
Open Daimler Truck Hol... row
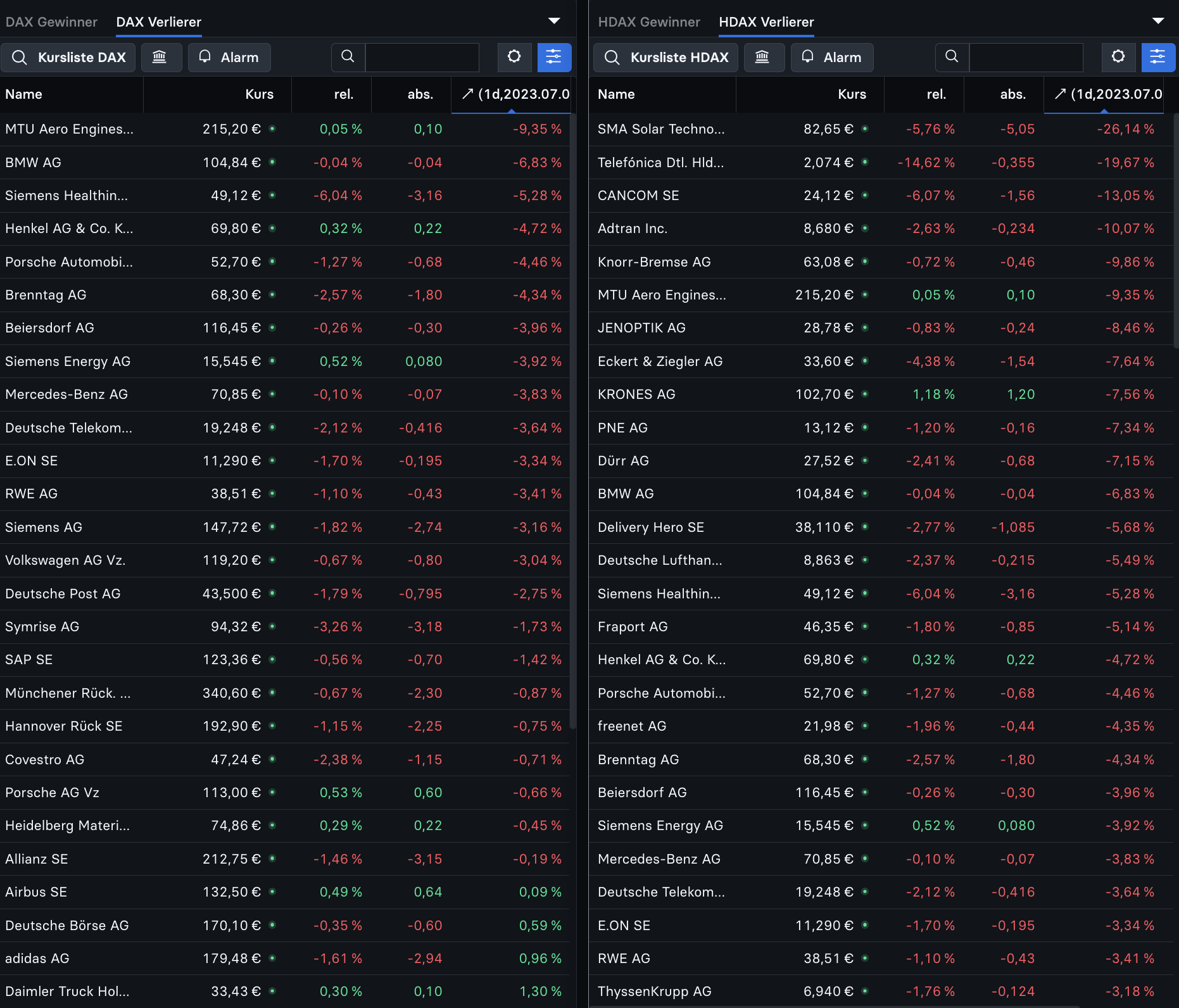284,992
